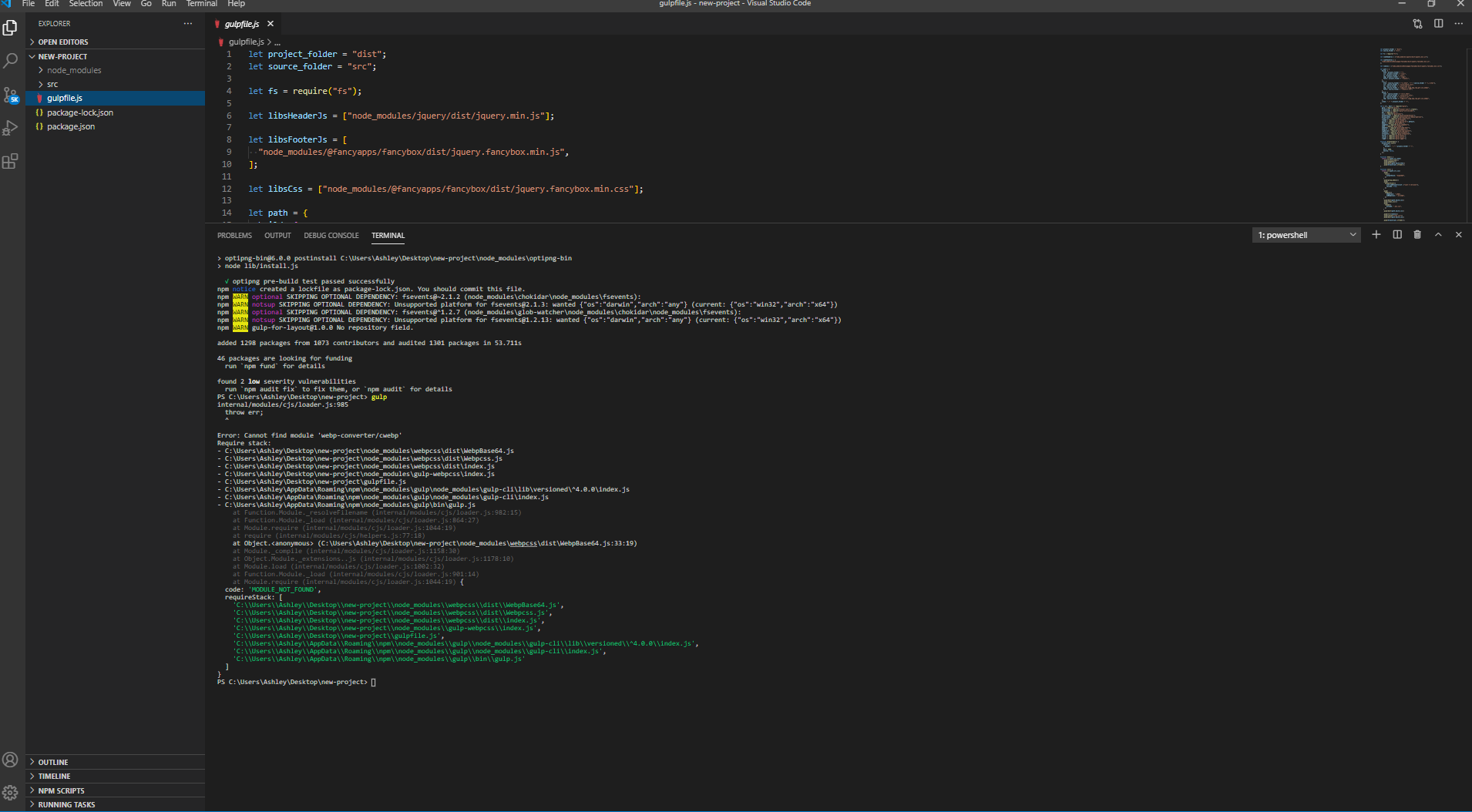
Task: Maximize the panel with up chevron
Action: coord(1438,235)
